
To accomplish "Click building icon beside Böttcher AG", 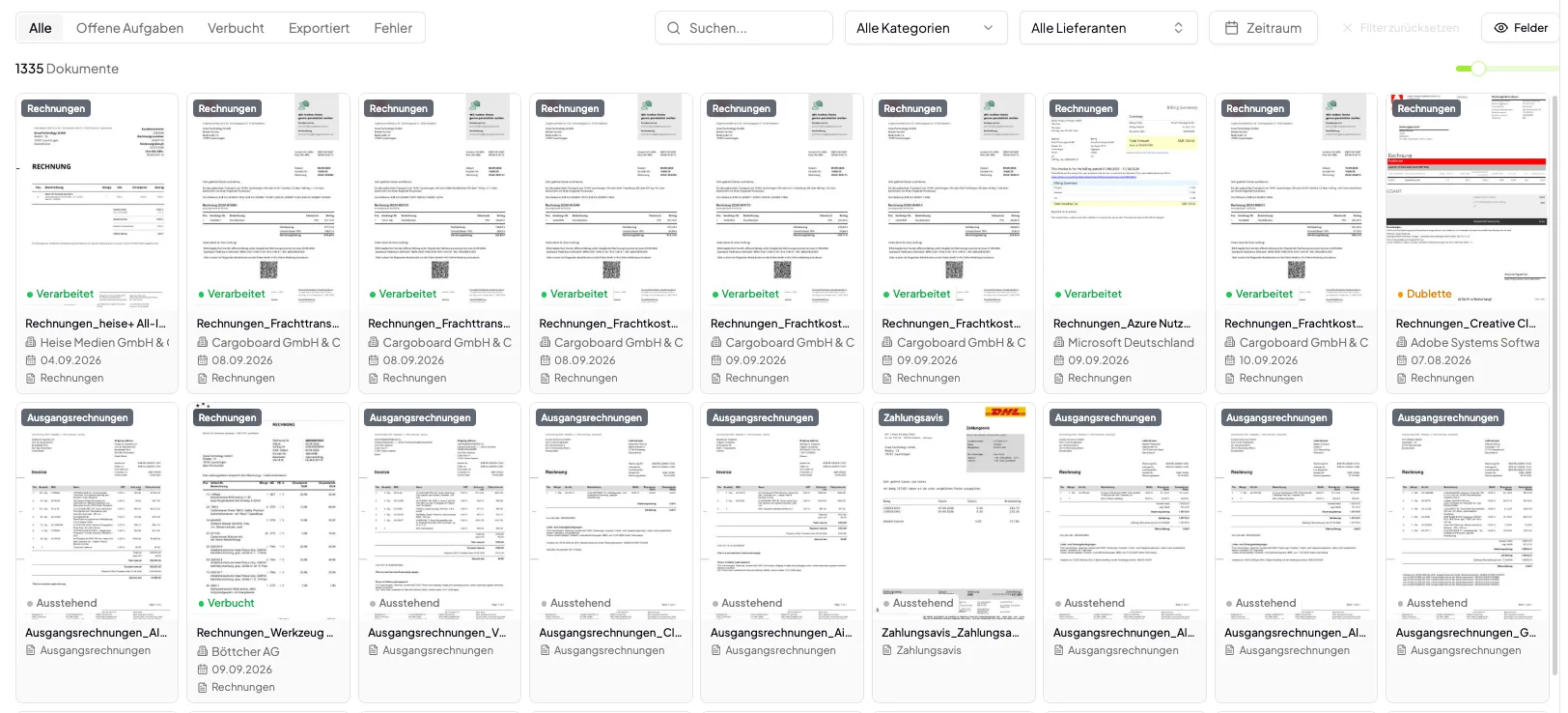I will [203, 651].
